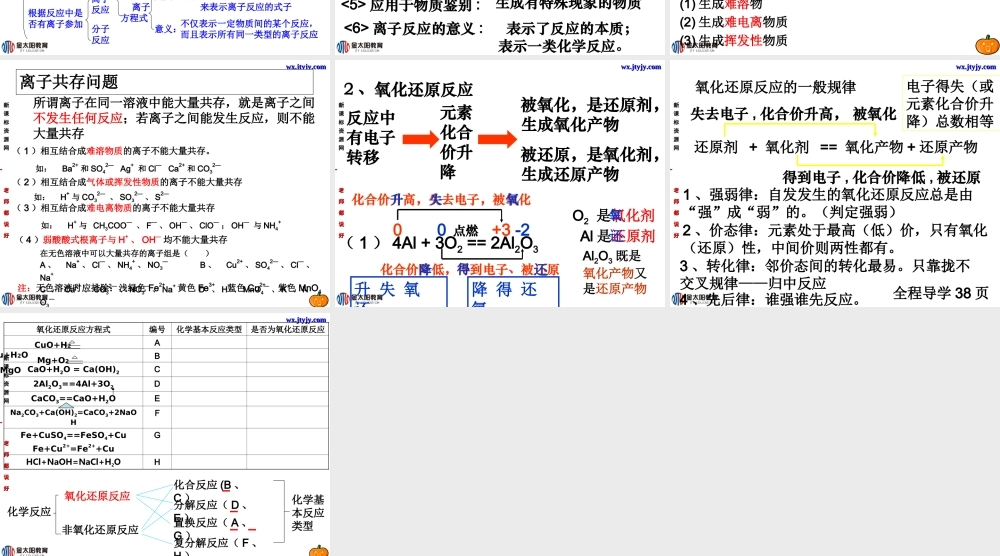Click 是否为氧化还原反应 table header

point(288,329)
